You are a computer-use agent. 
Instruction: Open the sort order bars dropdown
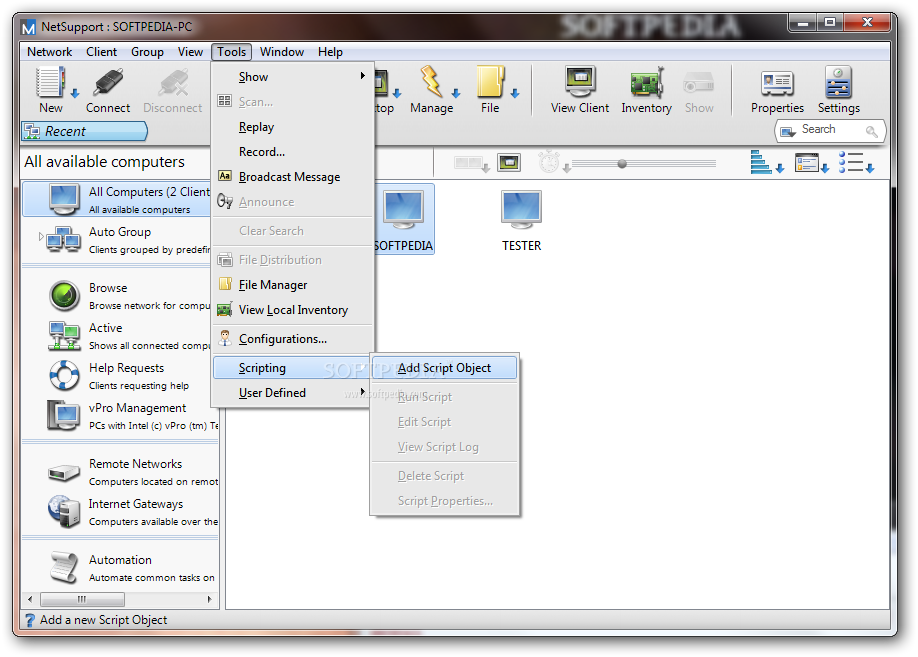767,162
